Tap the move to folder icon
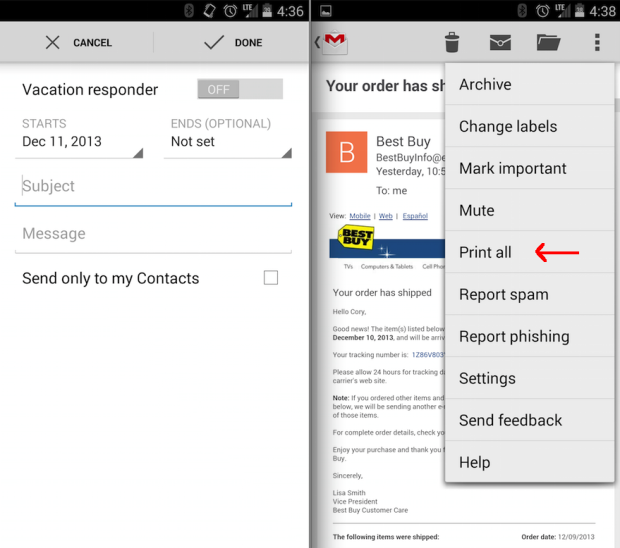The width and height of the screenshot is (620, 548). pyautogui.click(x=548, y=42)
